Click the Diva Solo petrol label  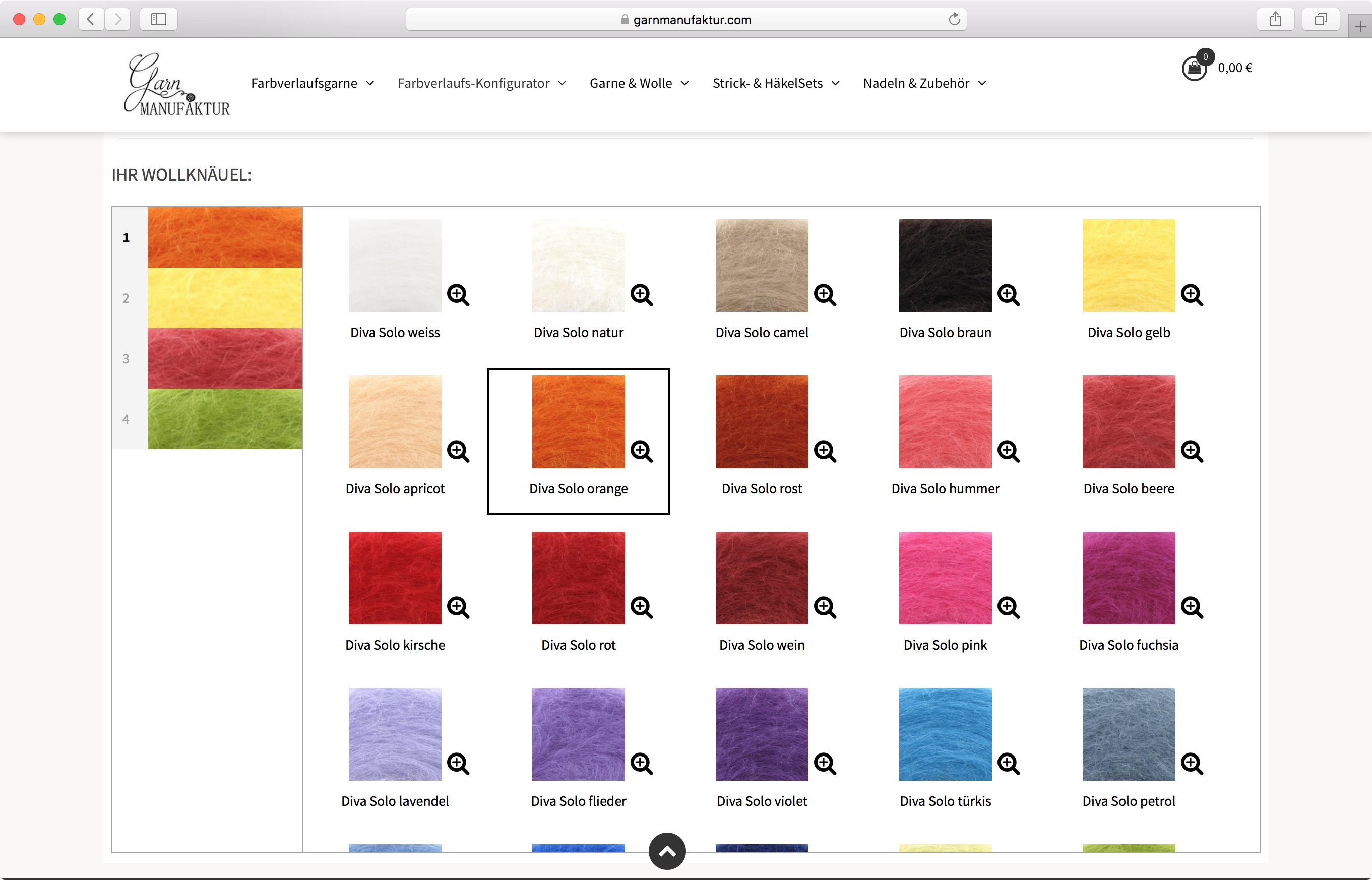tap(1129, 801)
